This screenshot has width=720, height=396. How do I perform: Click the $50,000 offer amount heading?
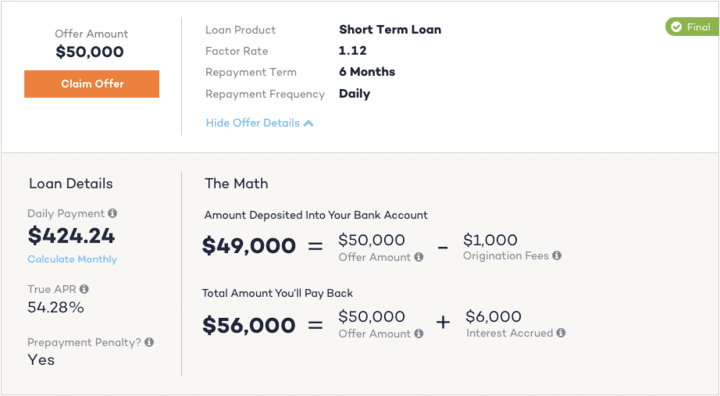90,51
